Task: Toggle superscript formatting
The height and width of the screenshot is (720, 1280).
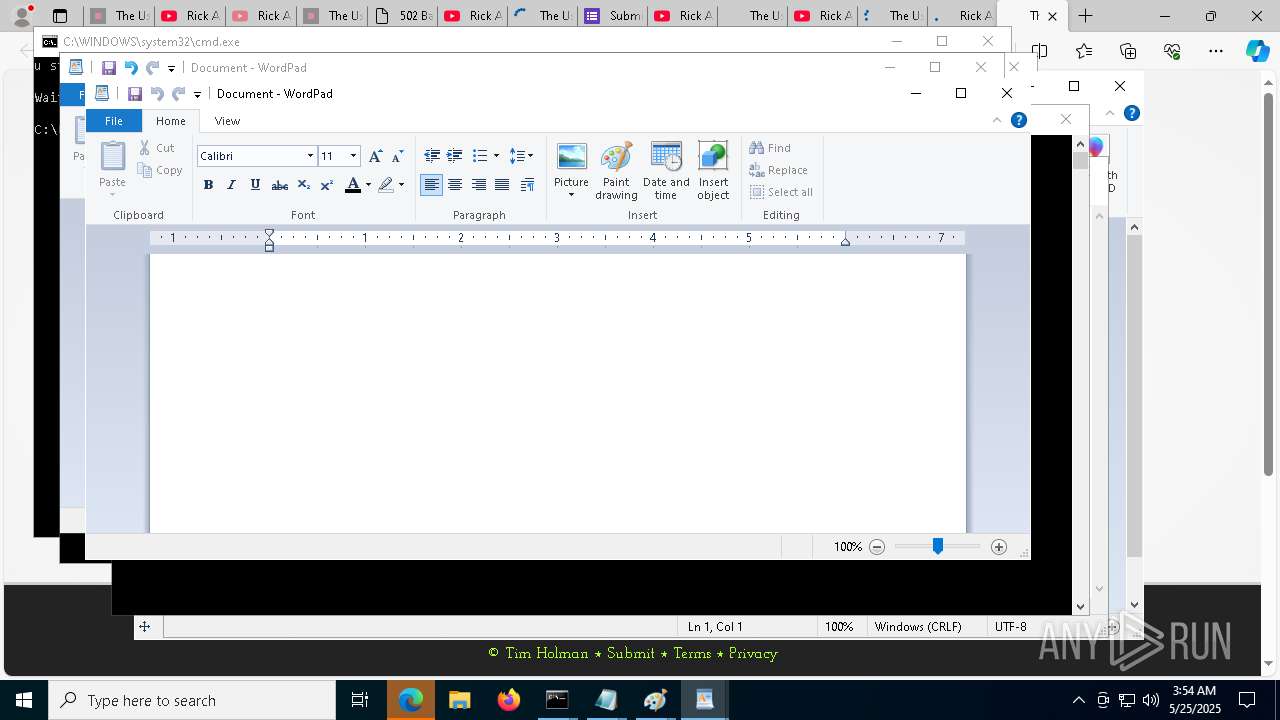Action: [x=327, y=185]
